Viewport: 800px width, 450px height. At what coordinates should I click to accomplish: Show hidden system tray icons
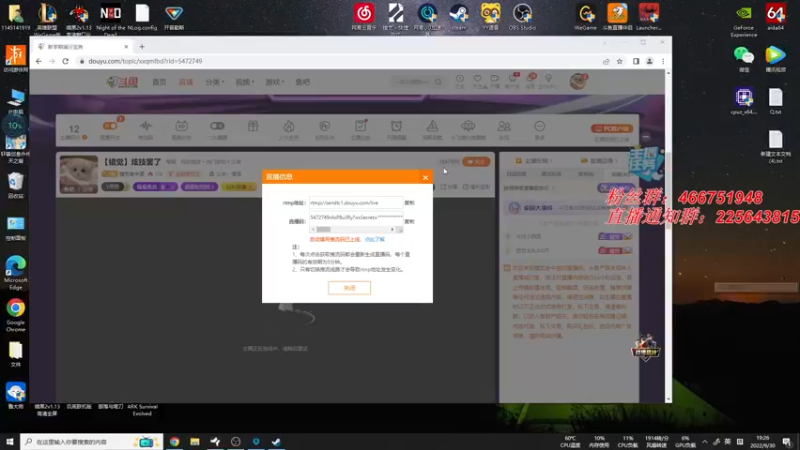[705, 442]
